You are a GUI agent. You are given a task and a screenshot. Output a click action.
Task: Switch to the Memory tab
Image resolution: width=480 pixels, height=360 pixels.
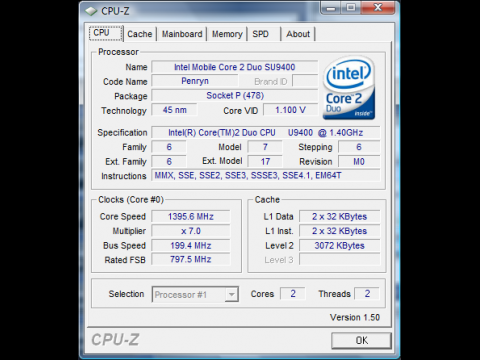(x=227, y=34)
